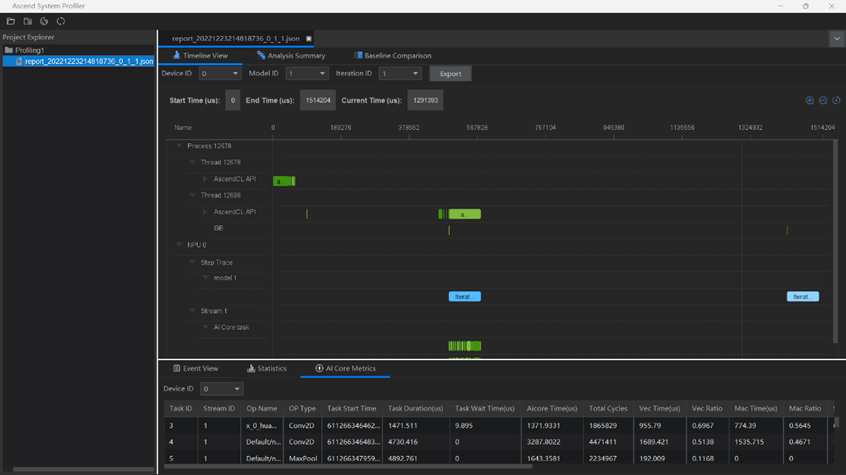Collapse the NPU 0 timeline group
The image size is (846, 475).
tap(180, 245)
